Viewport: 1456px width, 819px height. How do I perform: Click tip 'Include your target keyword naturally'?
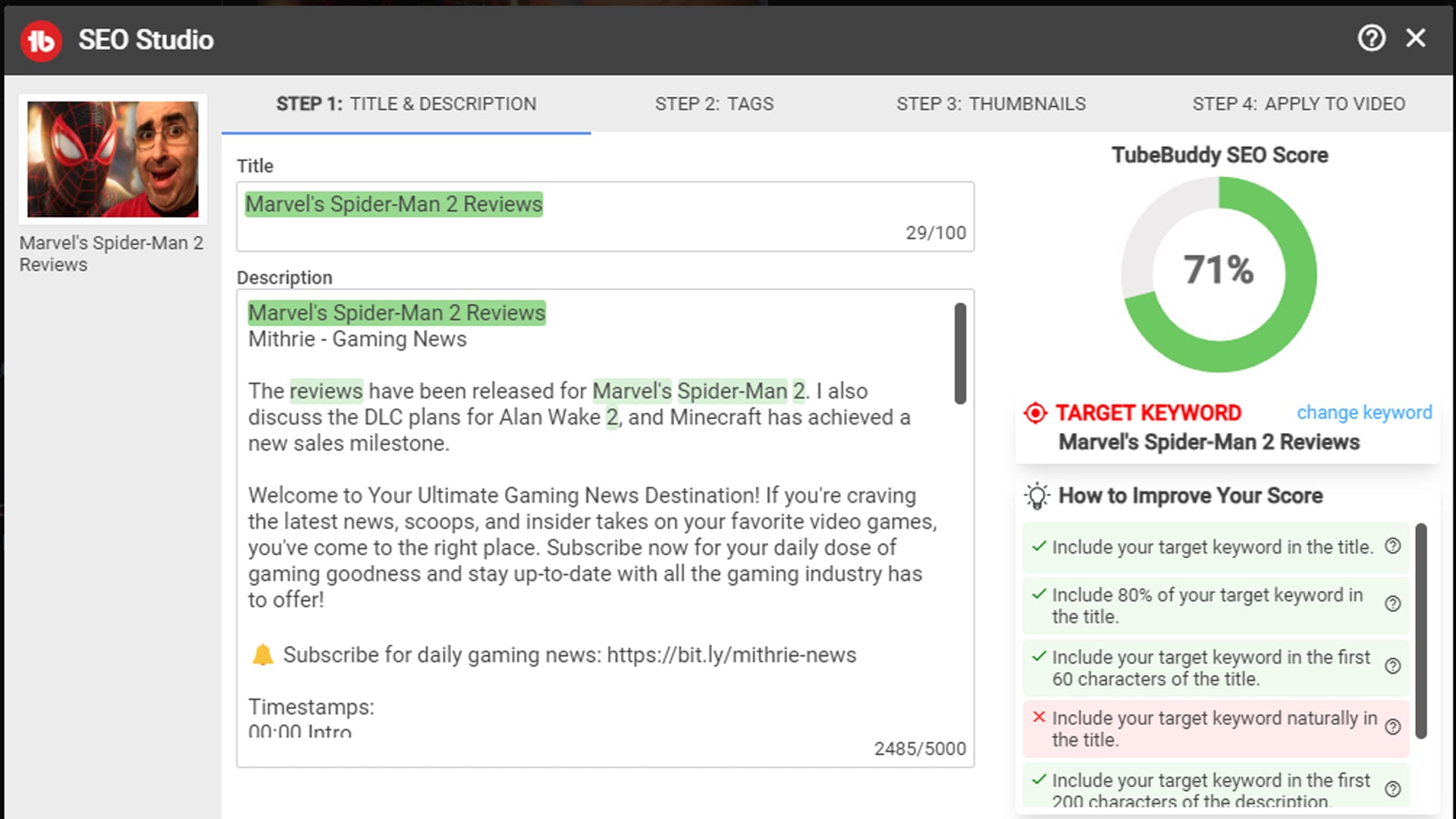(x=1214, y=728)
